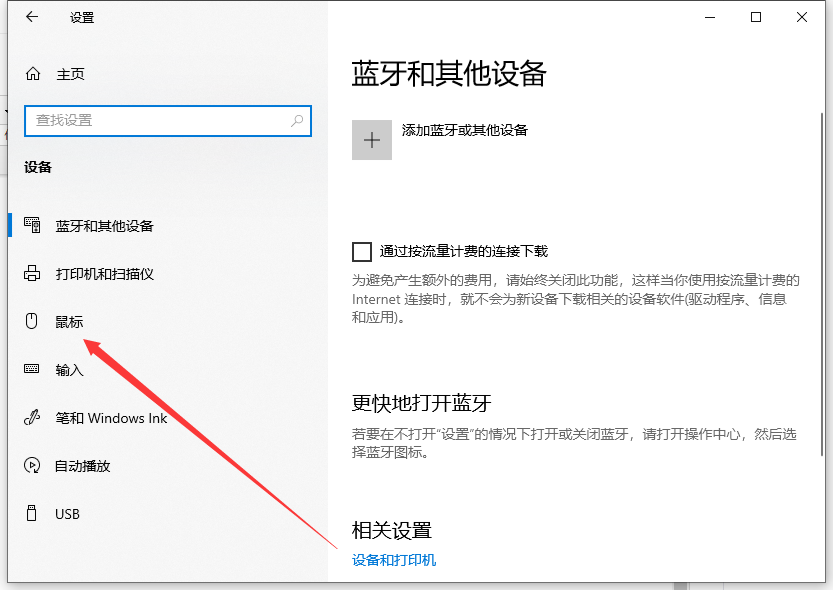The width and height of the screenshot is (833, 590).
Task: Click the autoplay icon beside 自动播放
Action: [x=33, y=466]
